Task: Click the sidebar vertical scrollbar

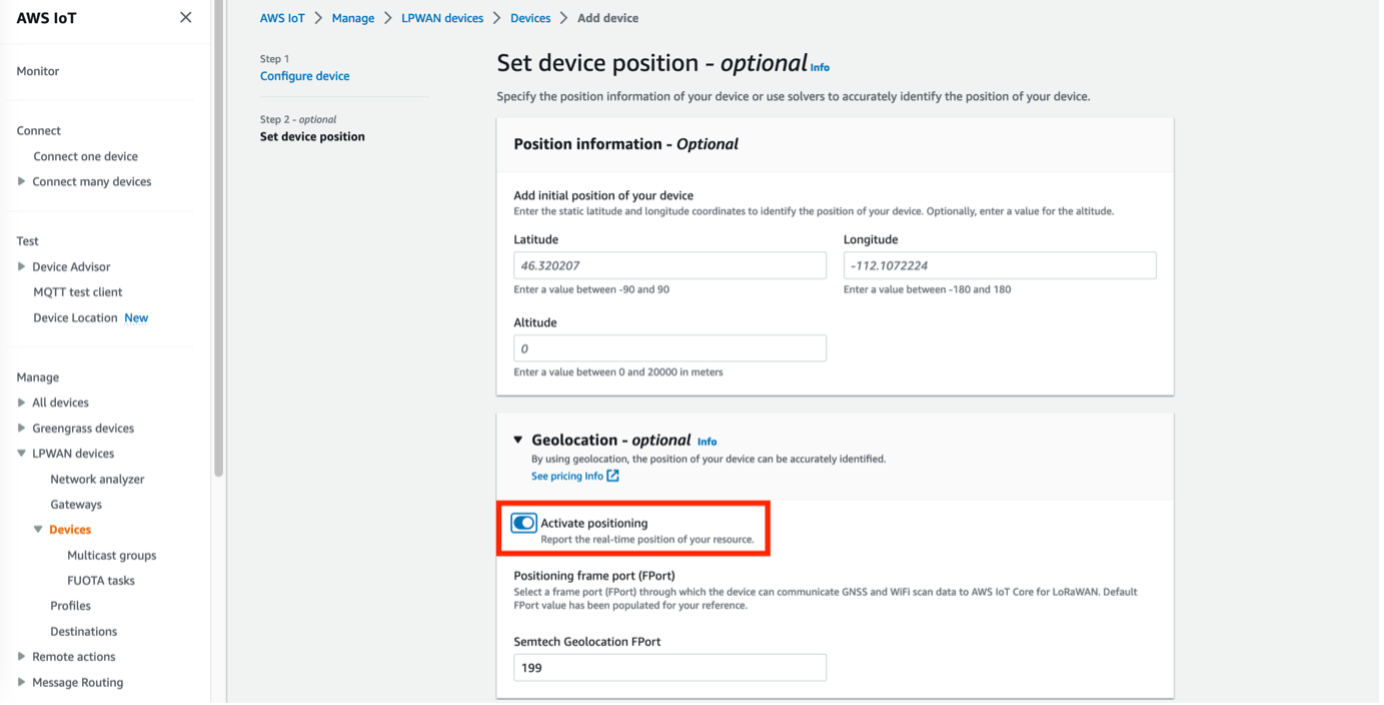Action: pyautogui.click(x=218, y=240)
